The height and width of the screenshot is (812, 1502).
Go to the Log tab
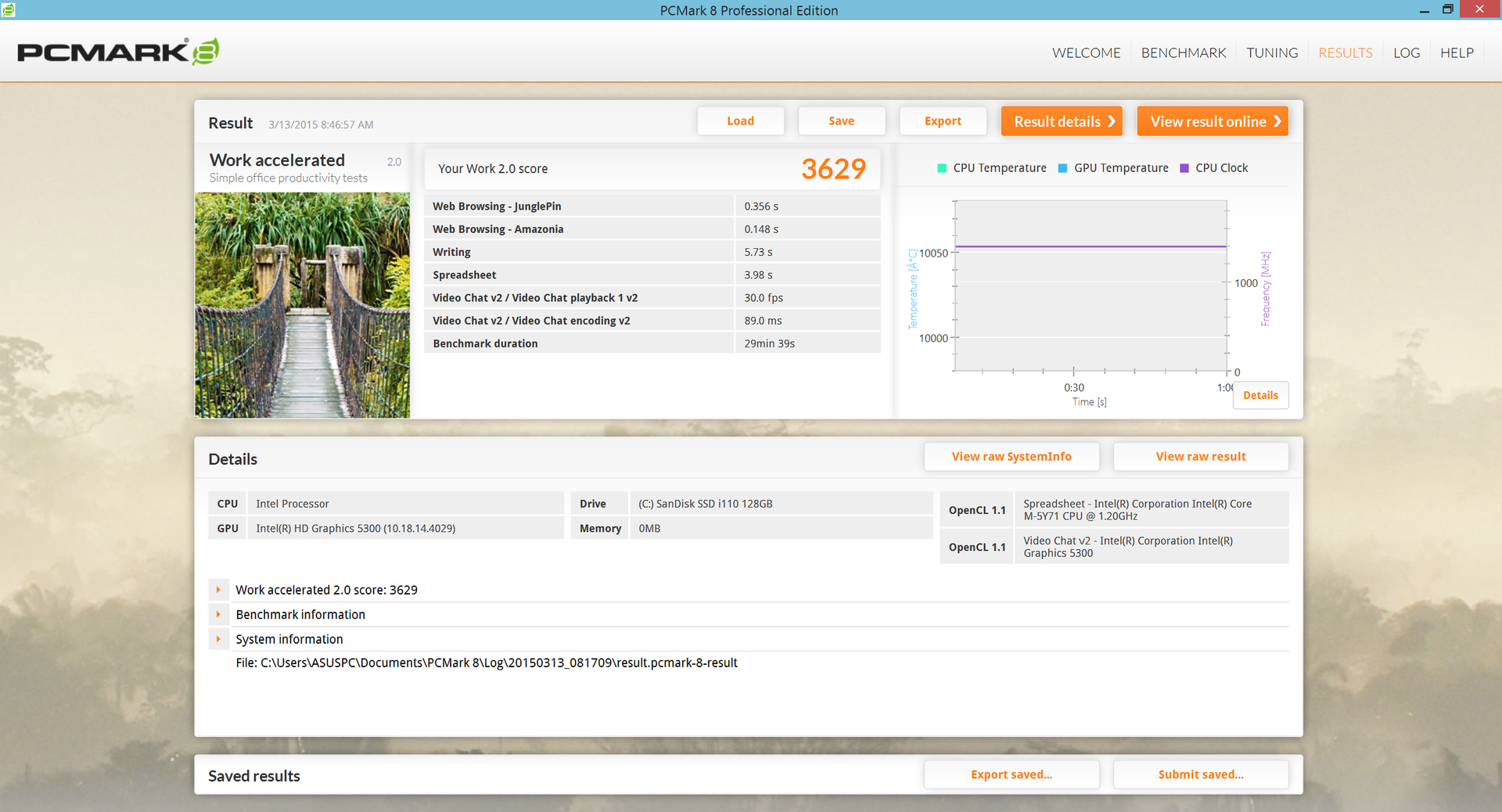pyautogui.click(x=1407, y=52)
